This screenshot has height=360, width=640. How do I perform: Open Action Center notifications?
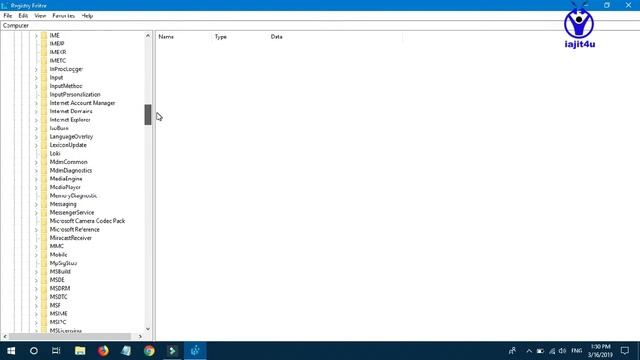(x=625, y=351)
